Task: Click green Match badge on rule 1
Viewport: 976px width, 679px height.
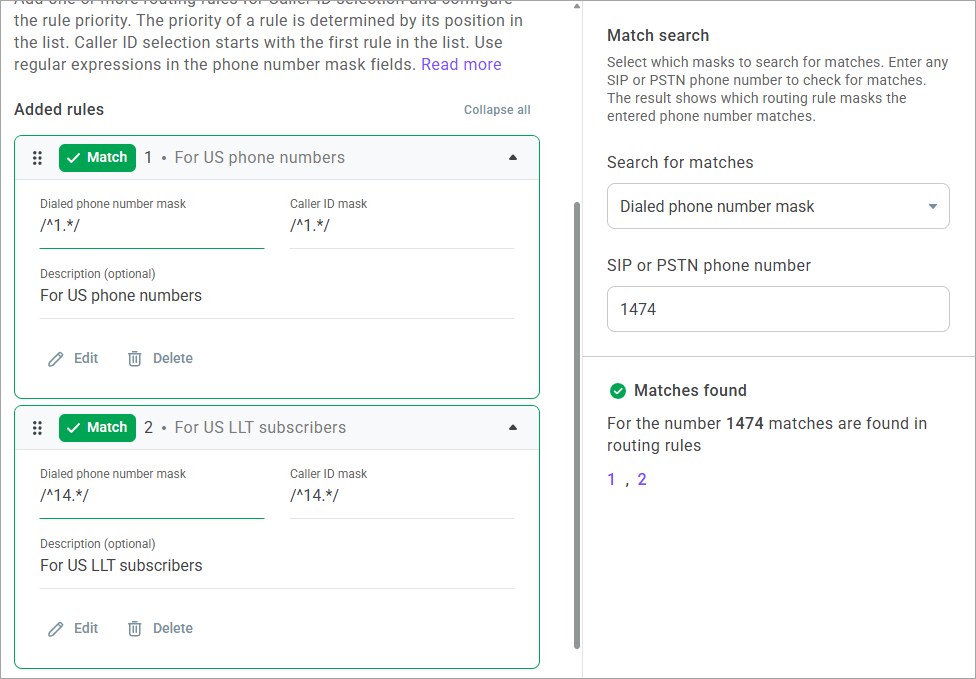Action: [97, 158]
